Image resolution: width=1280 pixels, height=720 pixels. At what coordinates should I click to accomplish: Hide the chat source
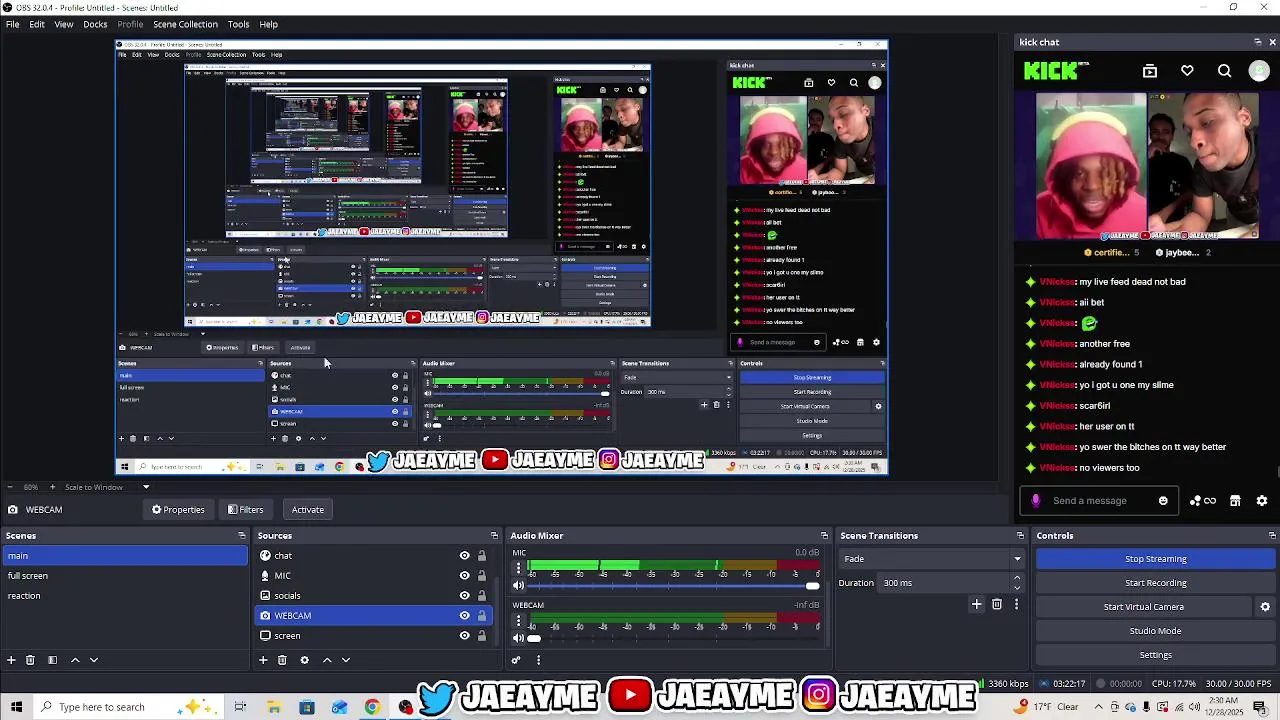[464, 556]
